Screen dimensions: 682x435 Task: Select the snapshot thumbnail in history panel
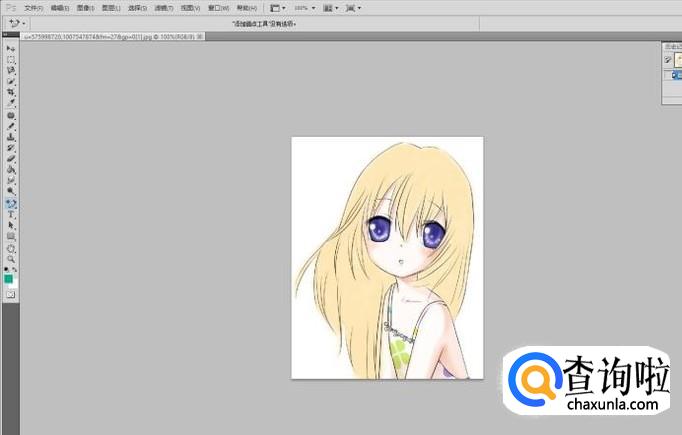(x=678, y=59)
